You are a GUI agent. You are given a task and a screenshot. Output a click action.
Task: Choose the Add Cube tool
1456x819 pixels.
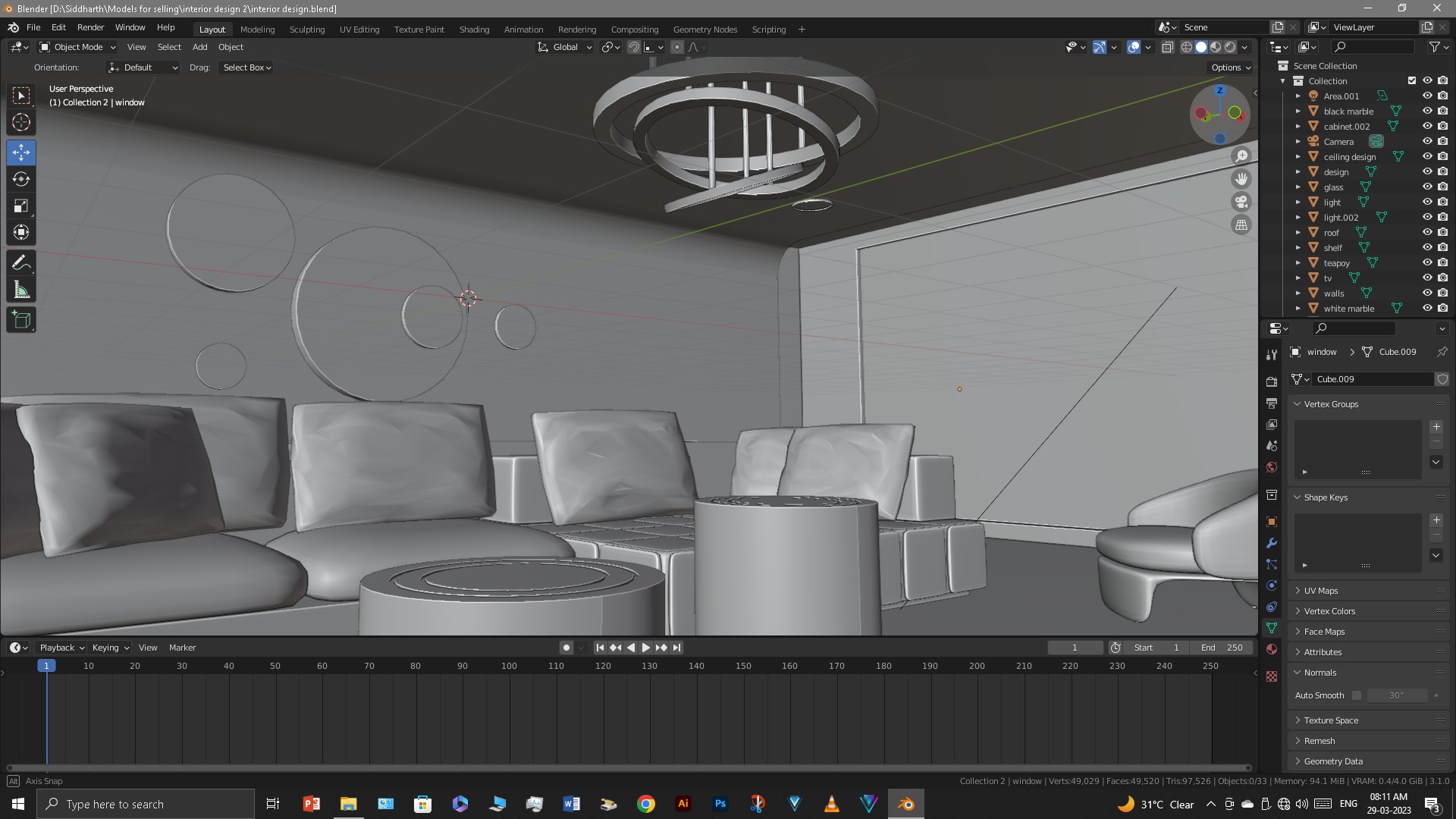click(21, 320)
